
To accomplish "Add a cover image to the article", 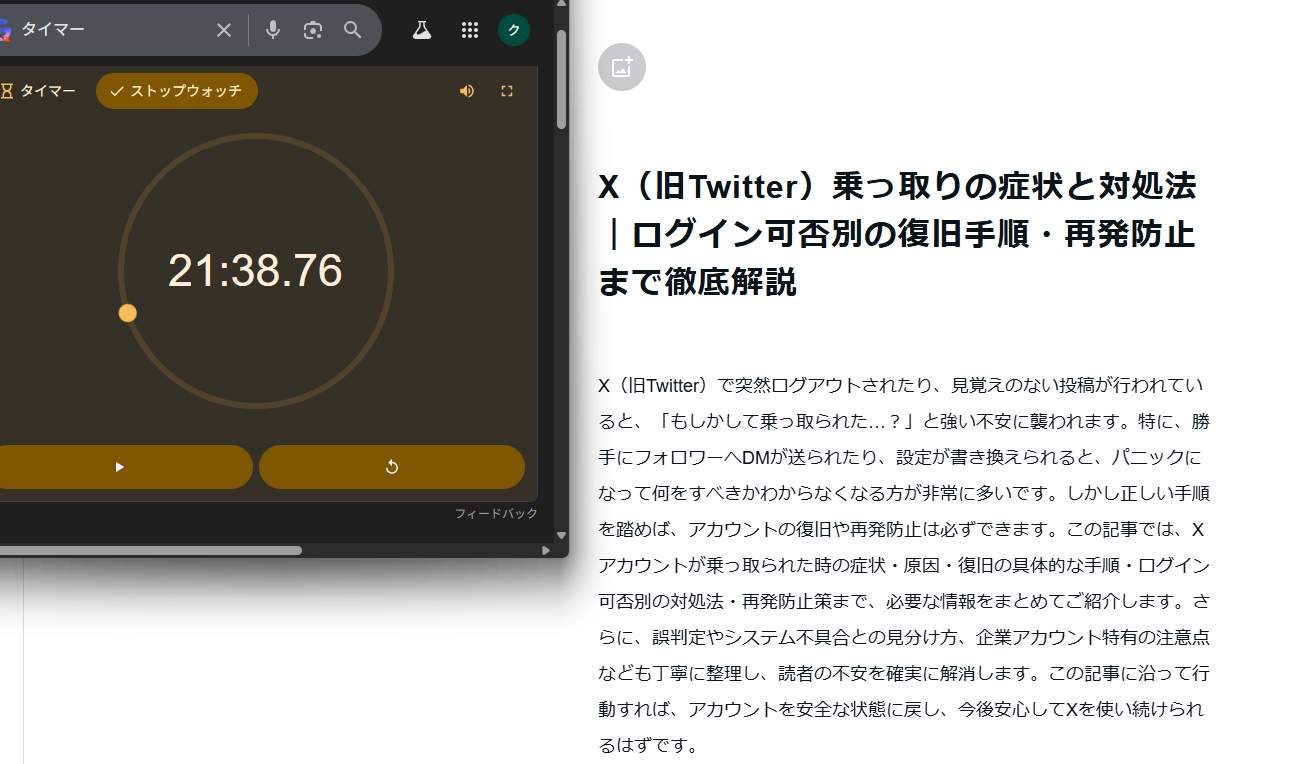I will pos(622,68).
